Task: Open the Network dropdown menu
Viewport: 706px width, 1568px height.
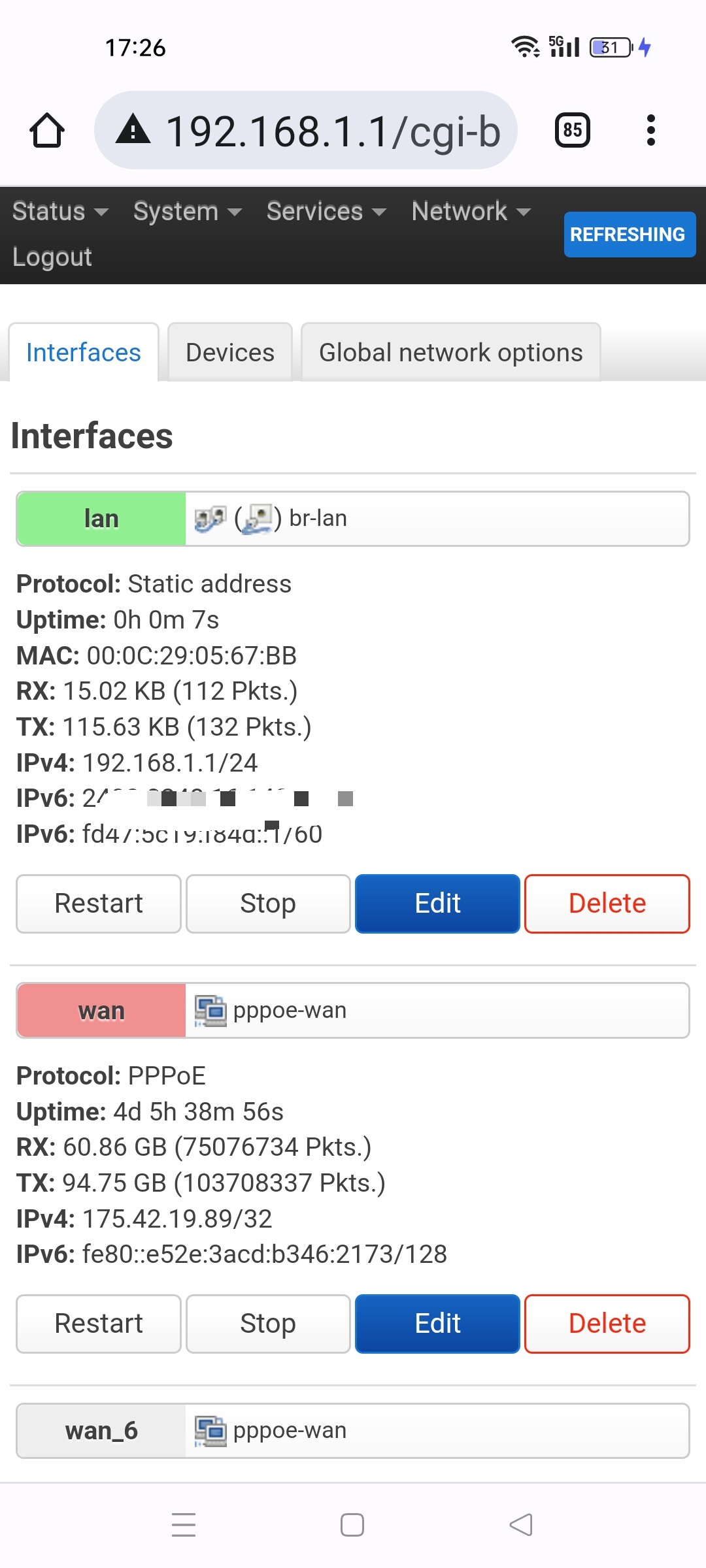Action: coord(471,211)
